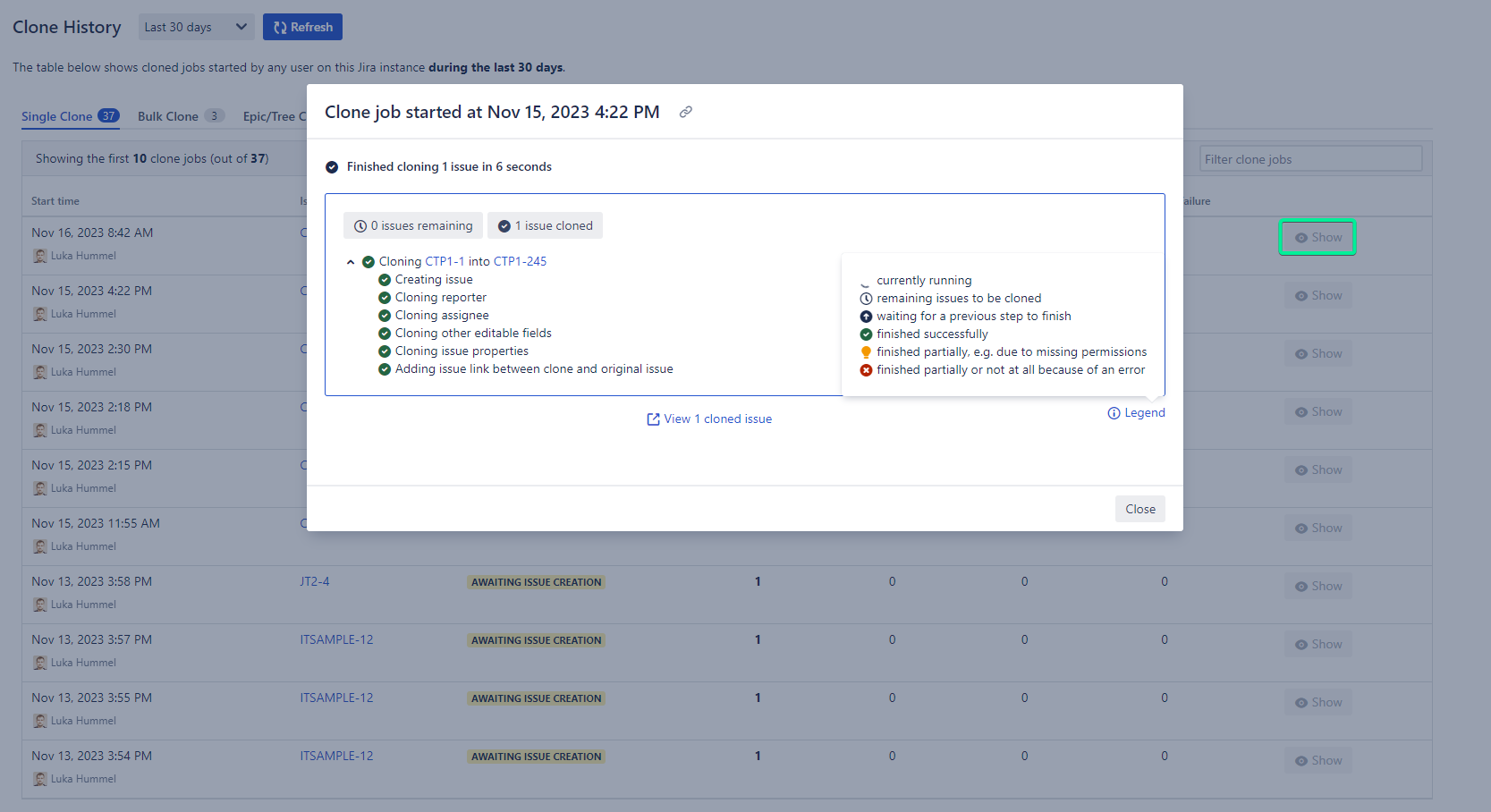1491x812 pixels.
Task: Switch to the Epic/Tree Clone tab
Action: pos(275,115)
